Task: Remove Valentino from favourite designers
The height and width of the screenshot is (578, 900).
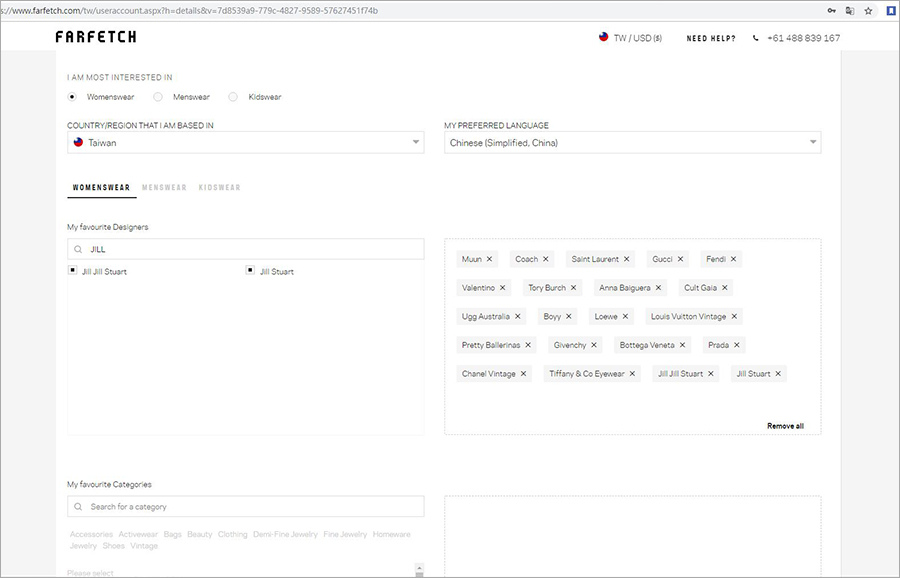Action: tap(503, 288)
